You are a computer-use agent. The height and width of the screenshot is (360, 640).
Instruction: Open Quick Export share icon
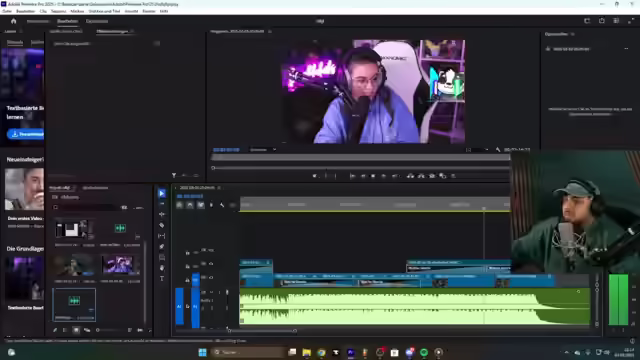tap(602, 21)
